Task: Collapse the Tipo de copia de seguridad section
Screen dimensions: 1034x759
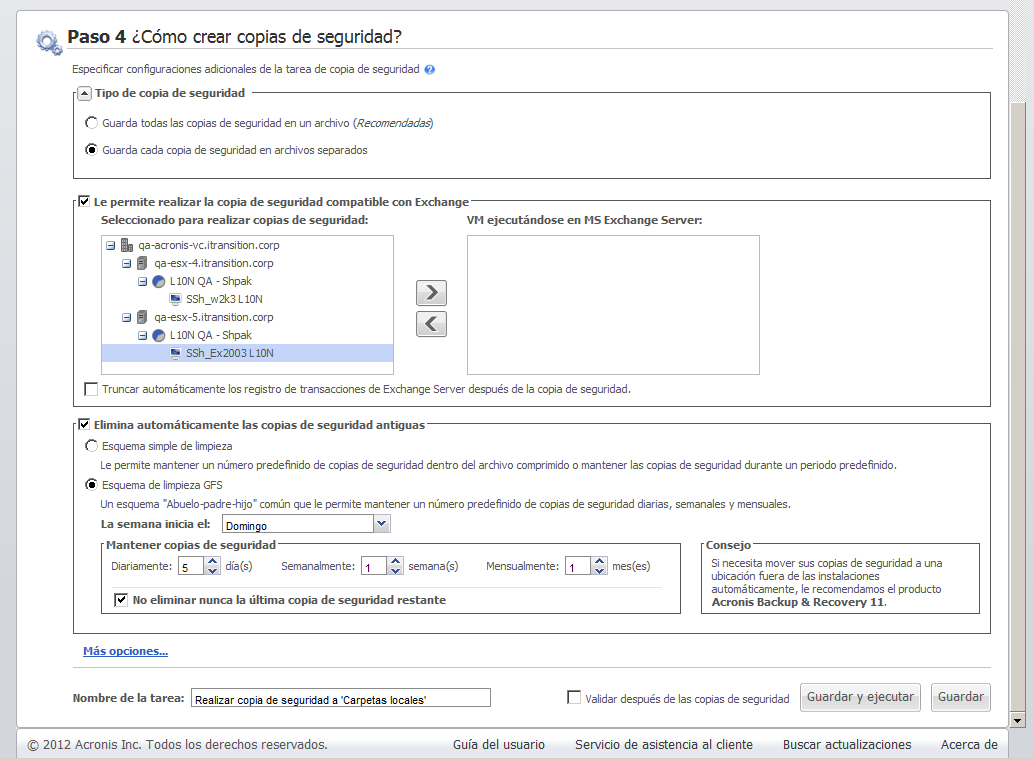Action: click(85, 93)
